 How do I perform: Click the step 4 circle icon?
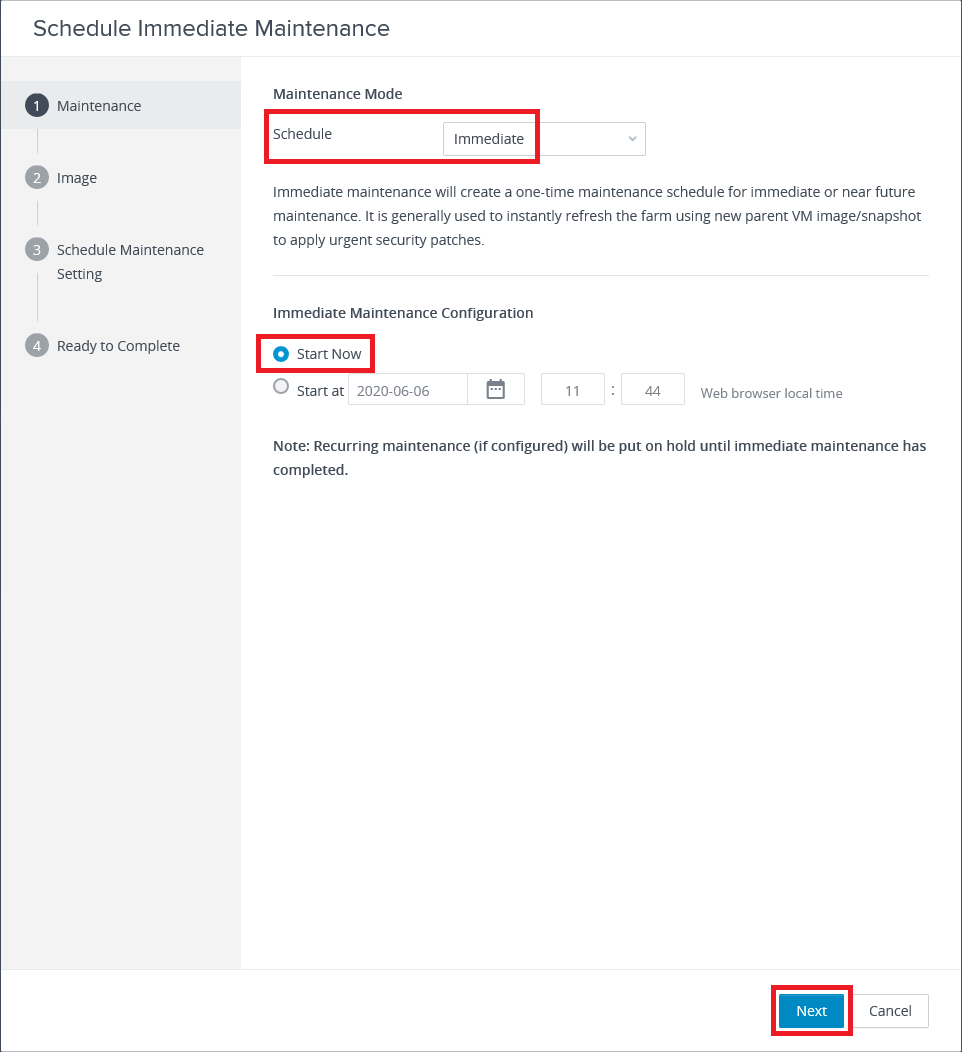(37, 346)
